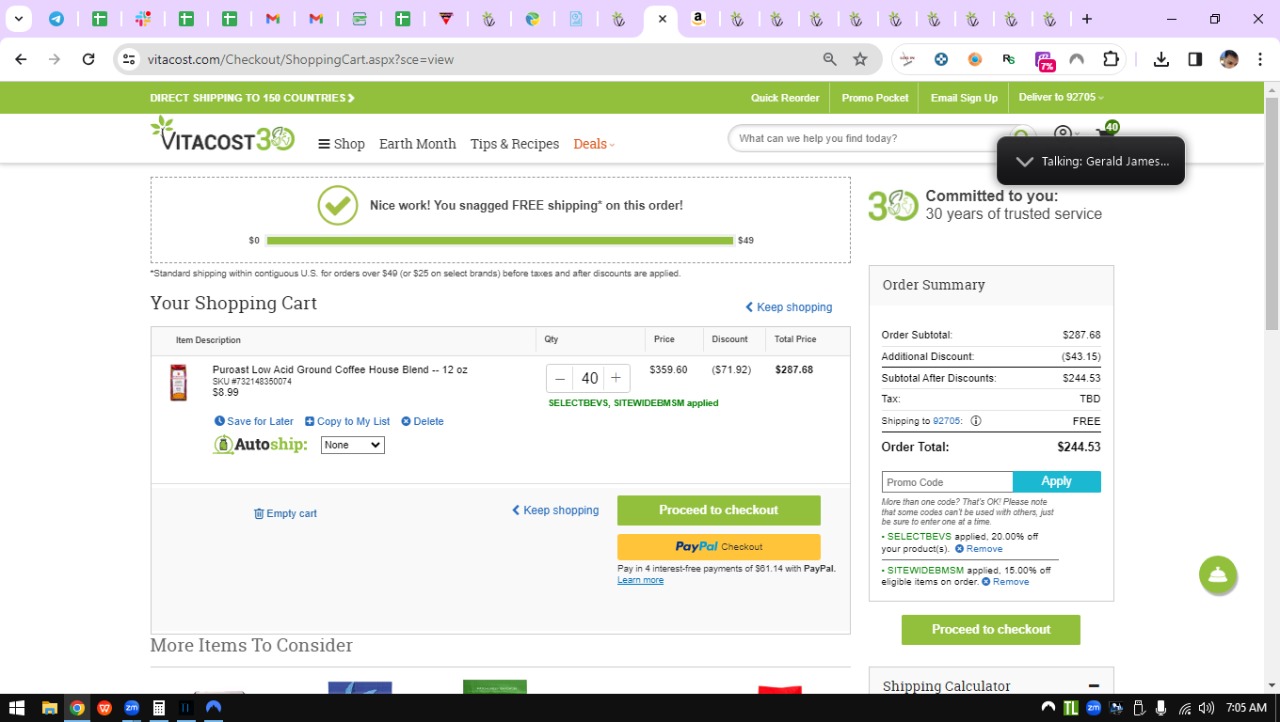This screenshot has height=722, width=1280.
Task: Click the quantity field showing 40
Action: [588, 378]
